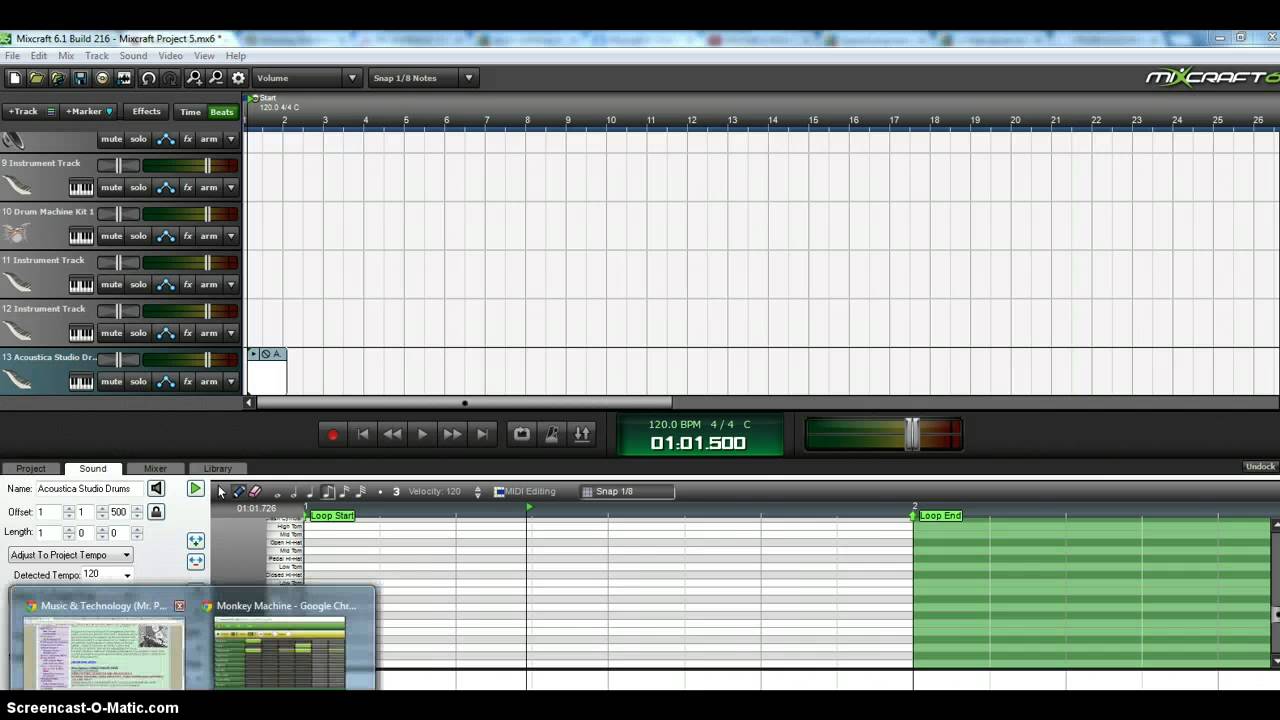Click the zoom in magnifier icon
Screen dimensions: 1280x720
[194, 78]
